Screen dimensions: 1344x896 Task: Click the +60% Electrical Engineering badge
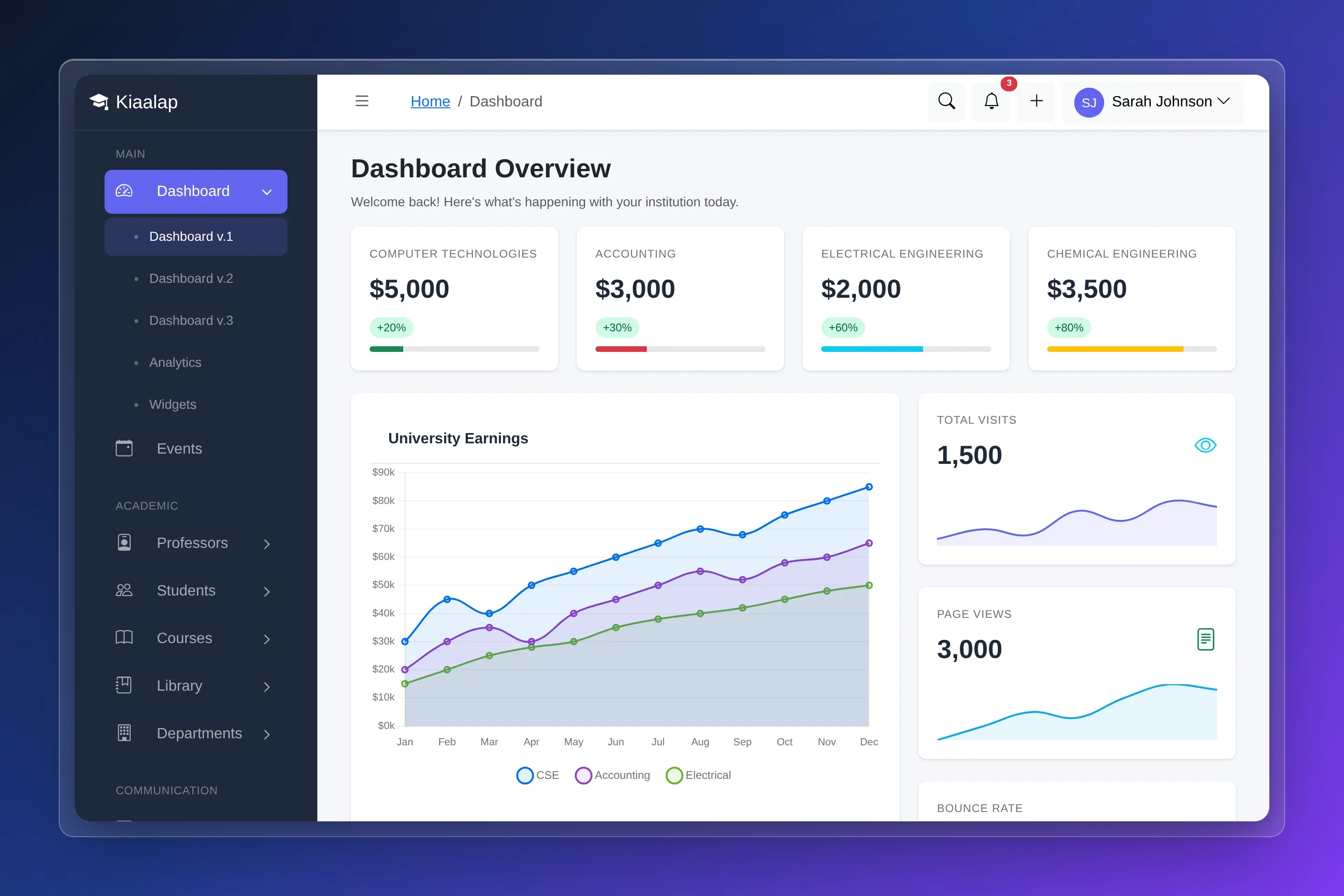coord(843,328)
